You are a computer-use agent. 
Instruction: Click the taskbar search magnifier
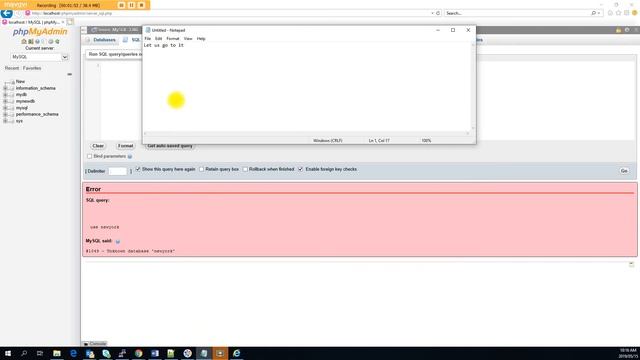click(x=24, y=353)
